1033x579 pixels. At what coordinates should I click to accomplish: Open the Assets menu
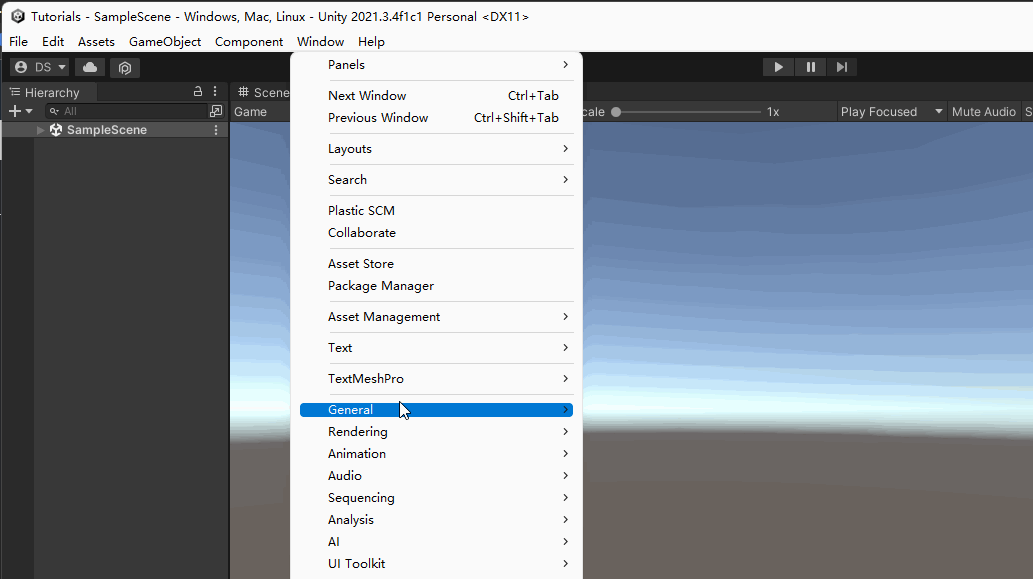point(96,41)
